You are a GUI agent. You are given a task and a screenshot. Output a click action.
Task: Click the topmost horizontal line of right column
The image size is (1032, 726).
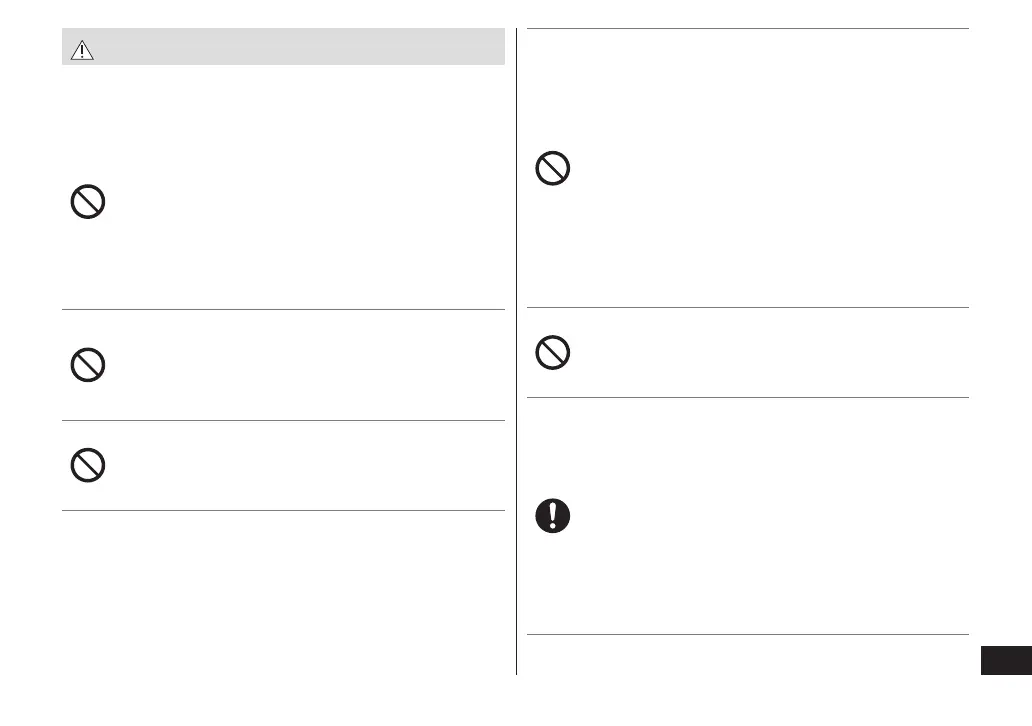pyautogui.click(x=747, y=29)
